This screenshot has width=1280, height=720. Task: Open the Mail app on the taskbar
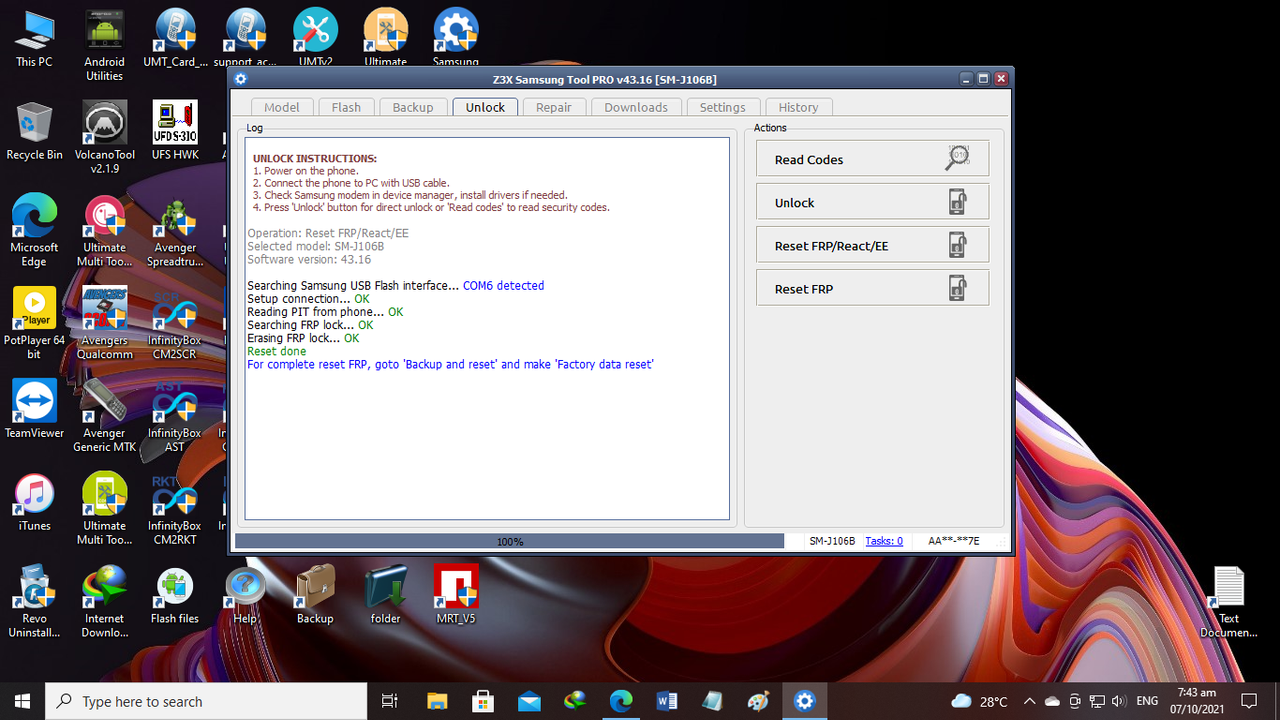(x=529, y=701)
